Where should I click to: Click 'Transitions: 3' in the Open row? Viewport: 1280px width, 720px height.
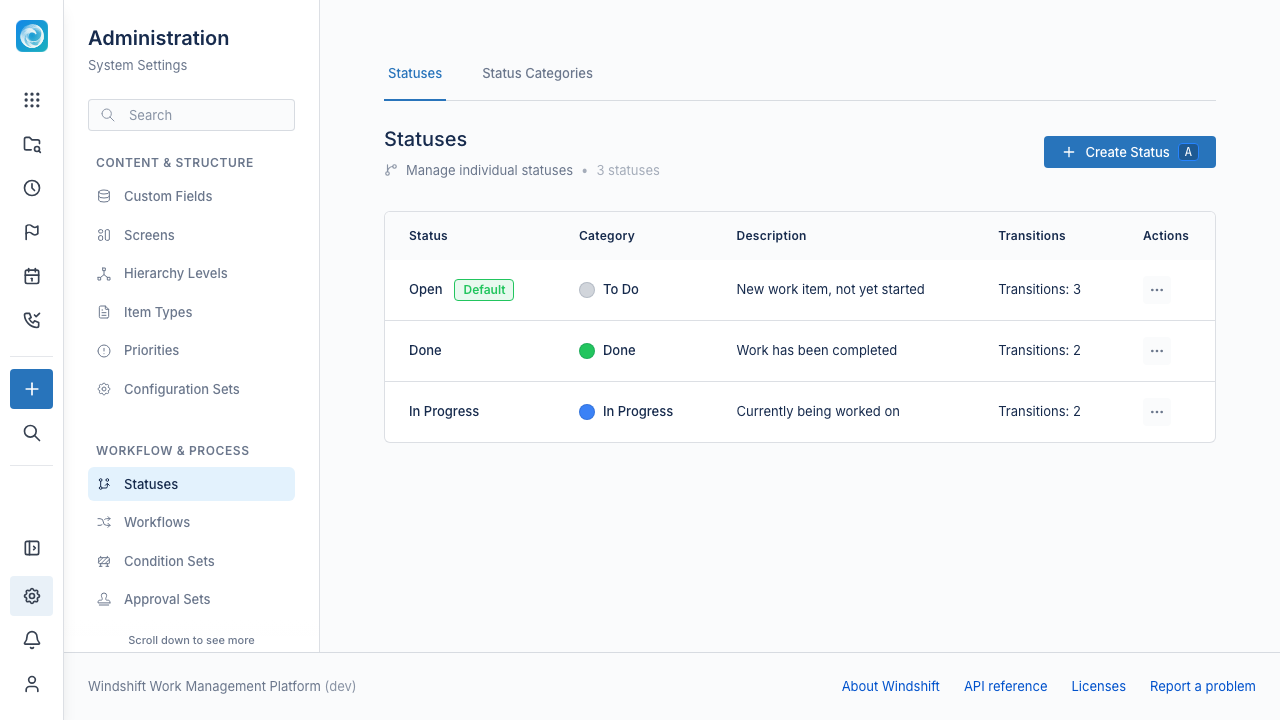click(1039, 289)
